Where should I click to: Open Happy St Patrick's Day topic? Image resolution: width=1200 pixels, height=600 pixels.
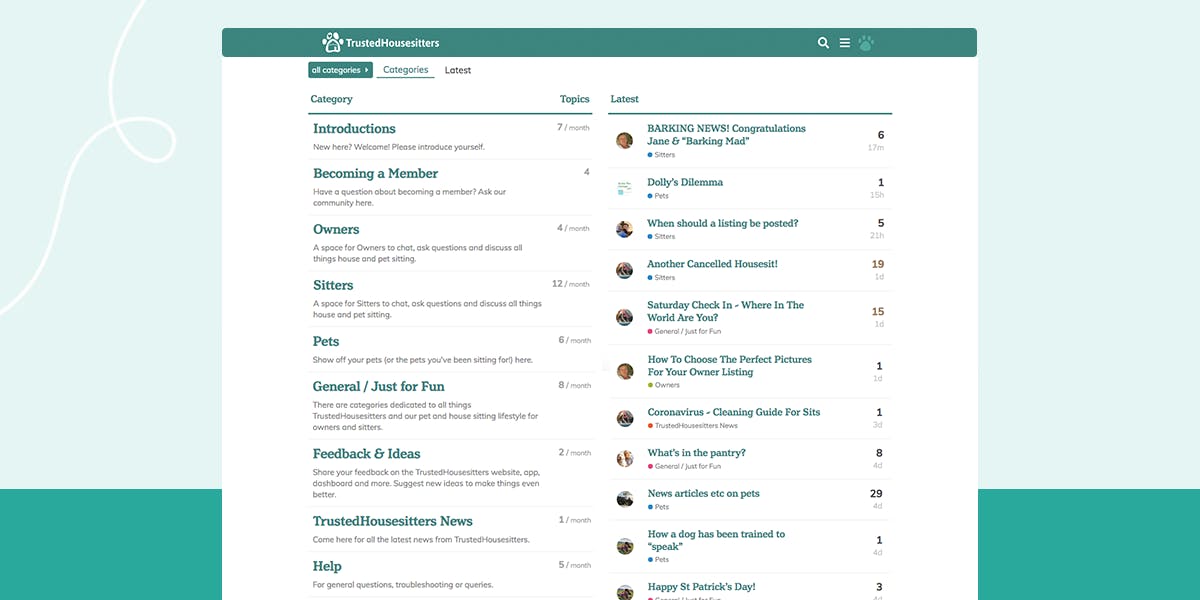701,587
